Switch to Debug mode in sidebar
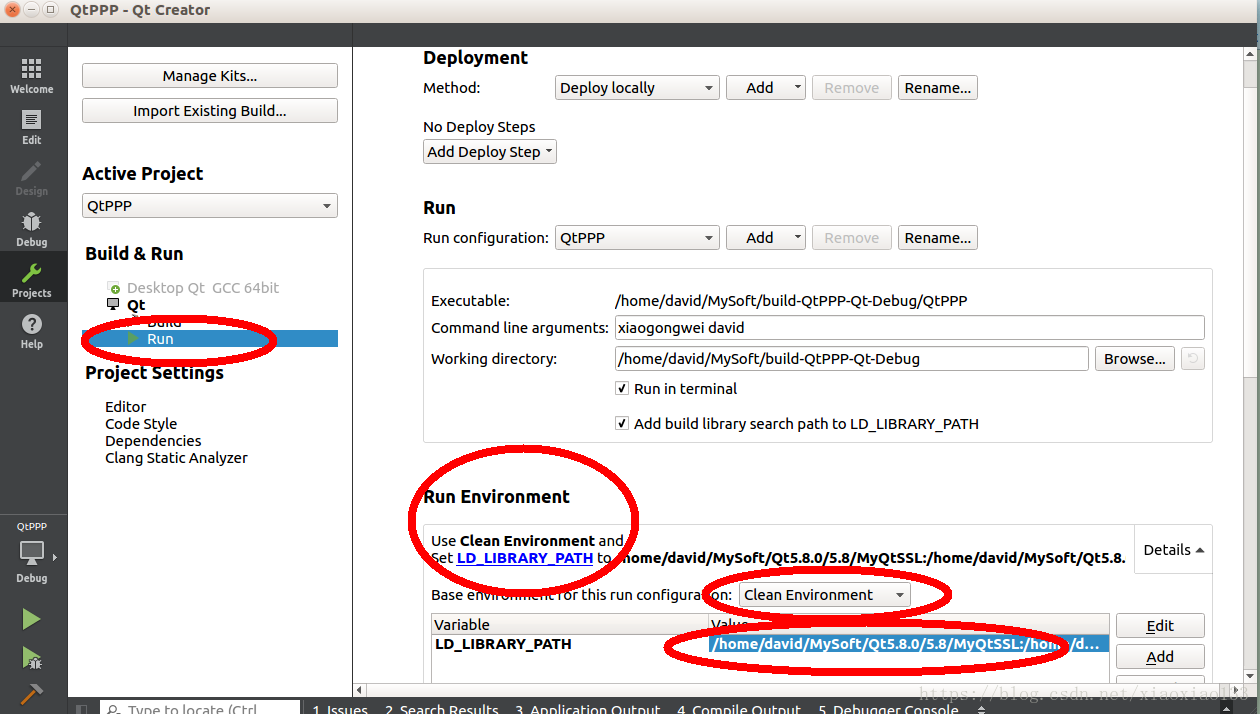Viewport: 1260px width, 714px height. (32, 228)
